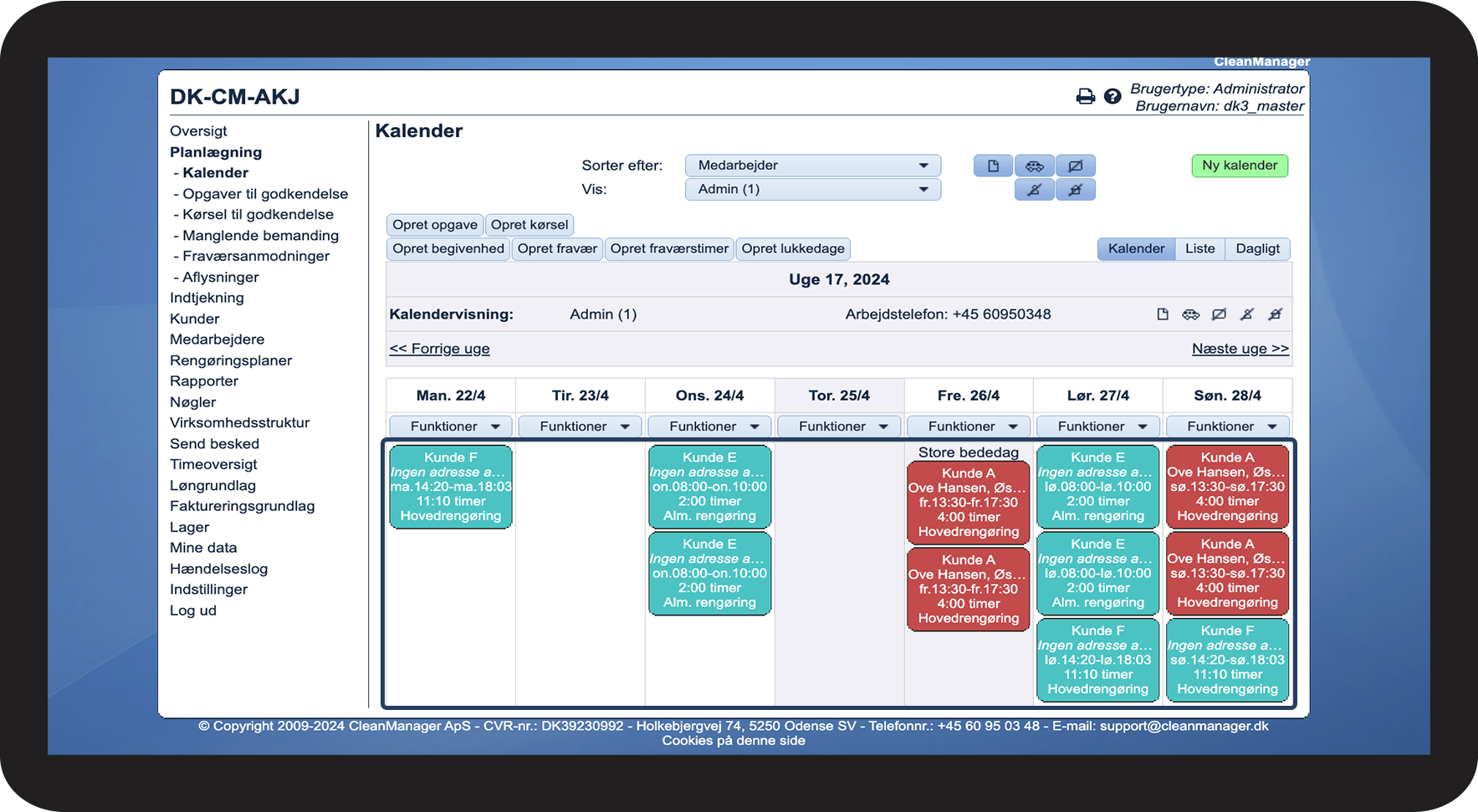Click the car icon filter button
This screenshot has height=812, width=1478.
[x=1035, y=166]
